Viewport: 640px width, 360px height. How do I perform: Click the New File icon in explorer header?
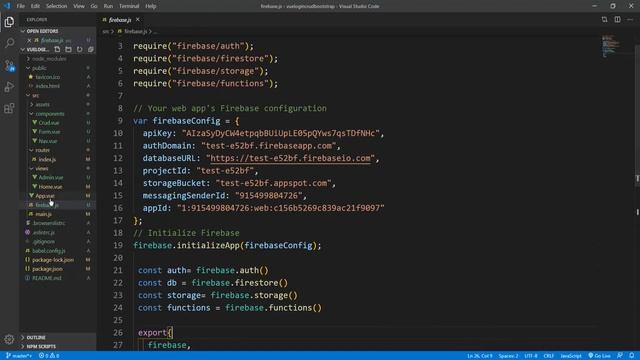57,49
